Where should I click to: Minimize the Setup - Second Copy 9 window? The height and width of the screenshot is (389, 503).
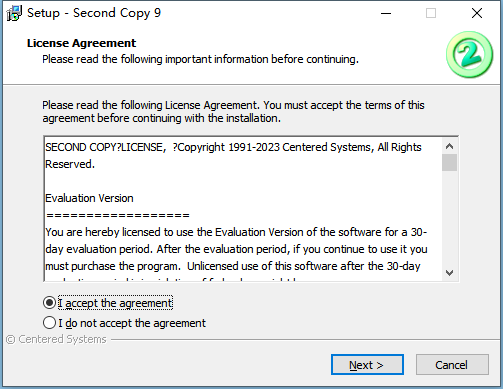click(386, 13)
